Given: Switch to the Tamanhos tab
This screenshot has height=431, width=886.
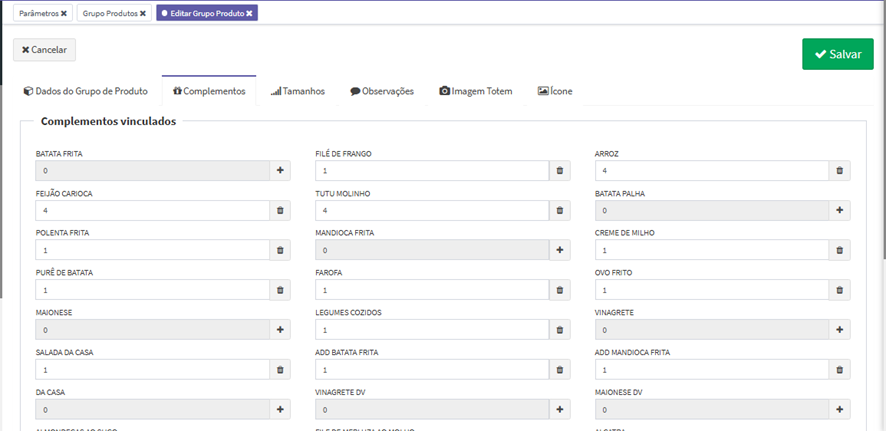Looking at the screenshot, I should tap(297, 91).
